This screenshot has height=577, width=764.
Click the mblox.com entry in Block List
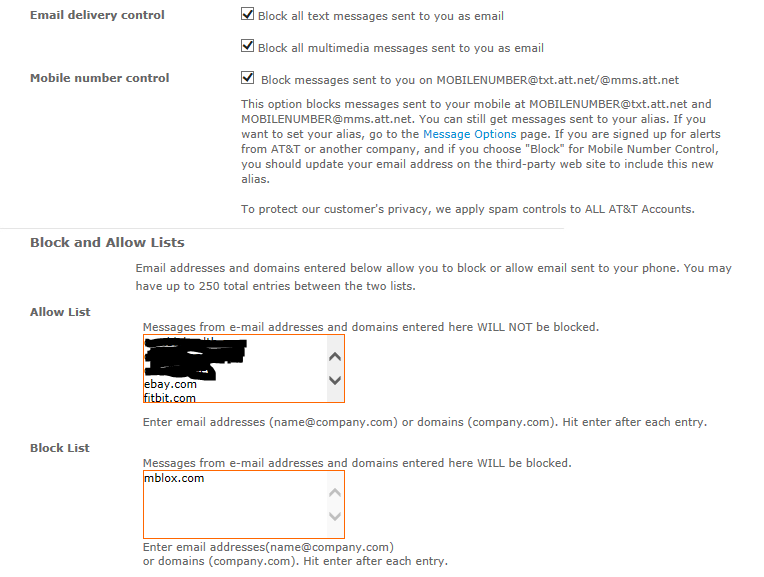click(x=174, y=478)
